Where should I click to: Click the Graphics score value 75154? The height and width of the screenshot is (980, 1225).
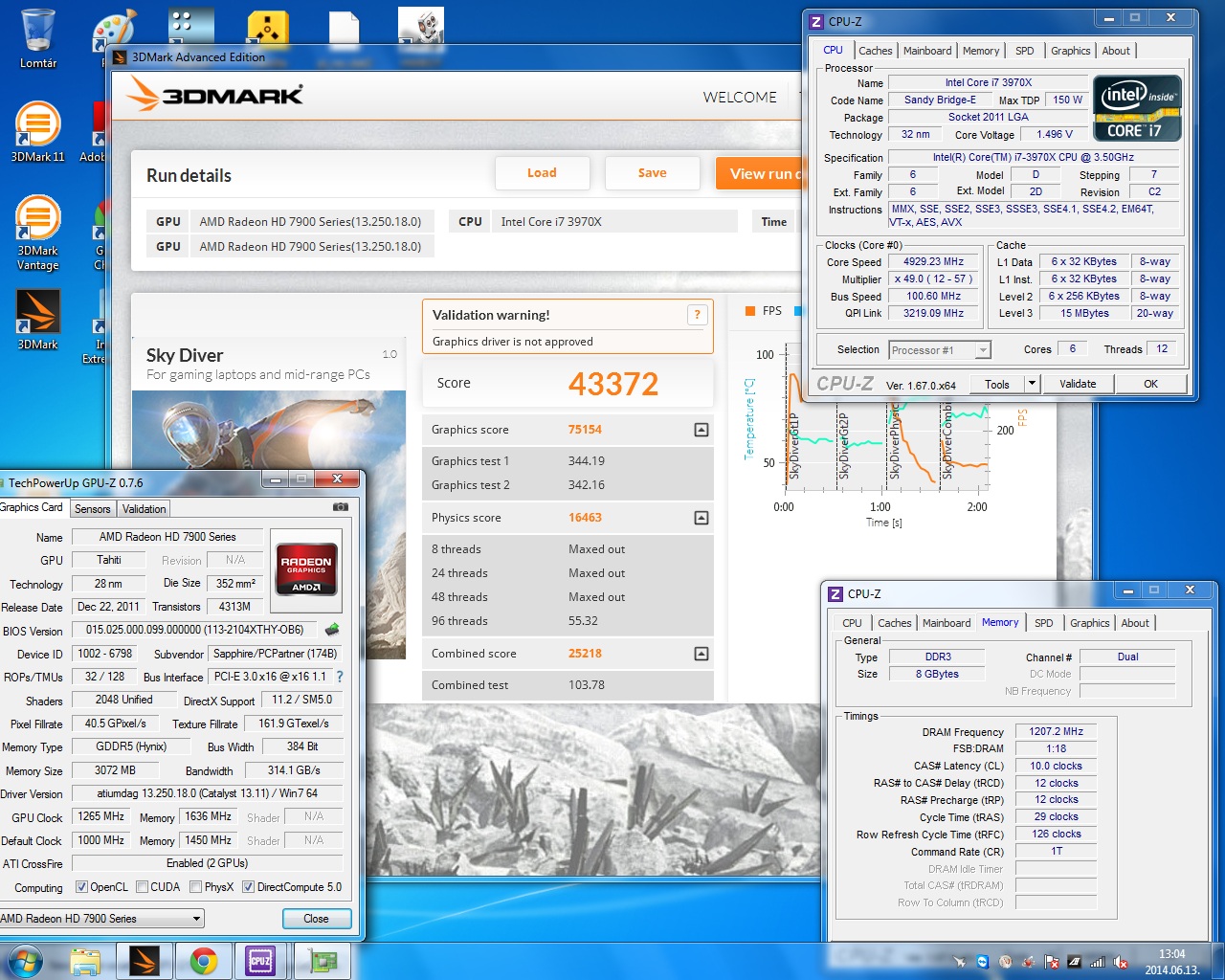point(585,430)
